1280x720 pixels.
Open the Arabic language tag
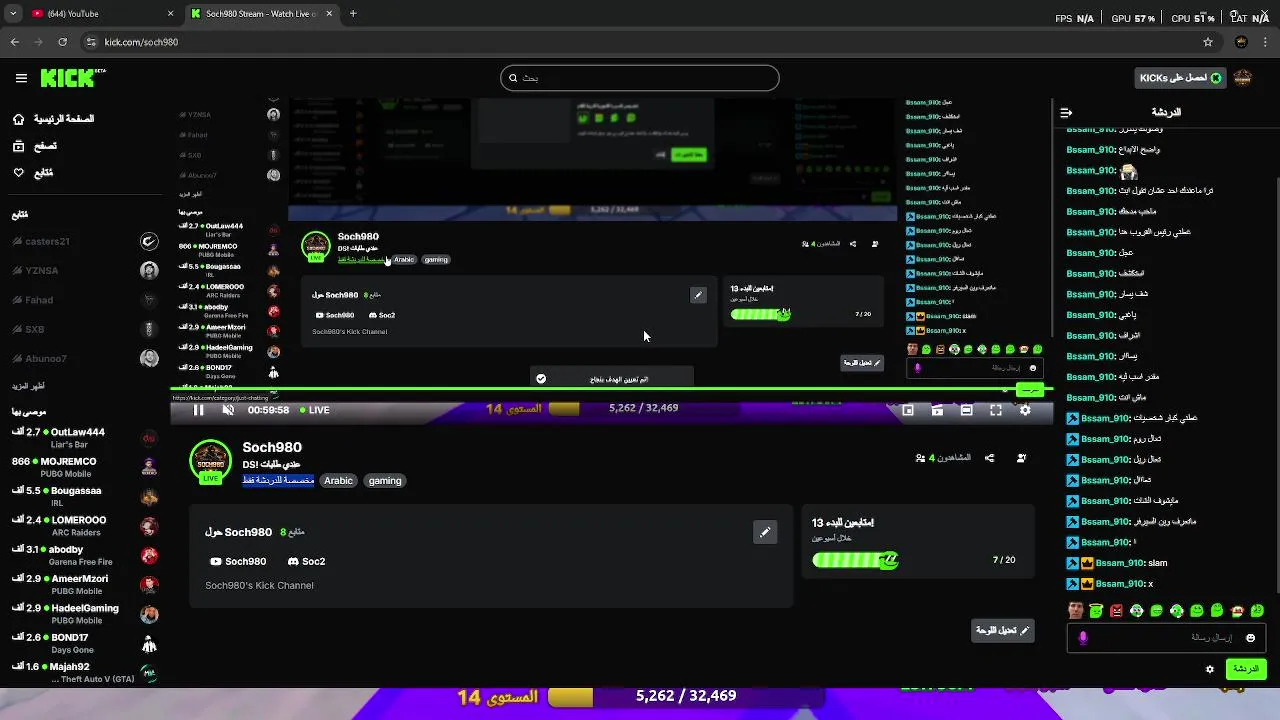[338, 481]
